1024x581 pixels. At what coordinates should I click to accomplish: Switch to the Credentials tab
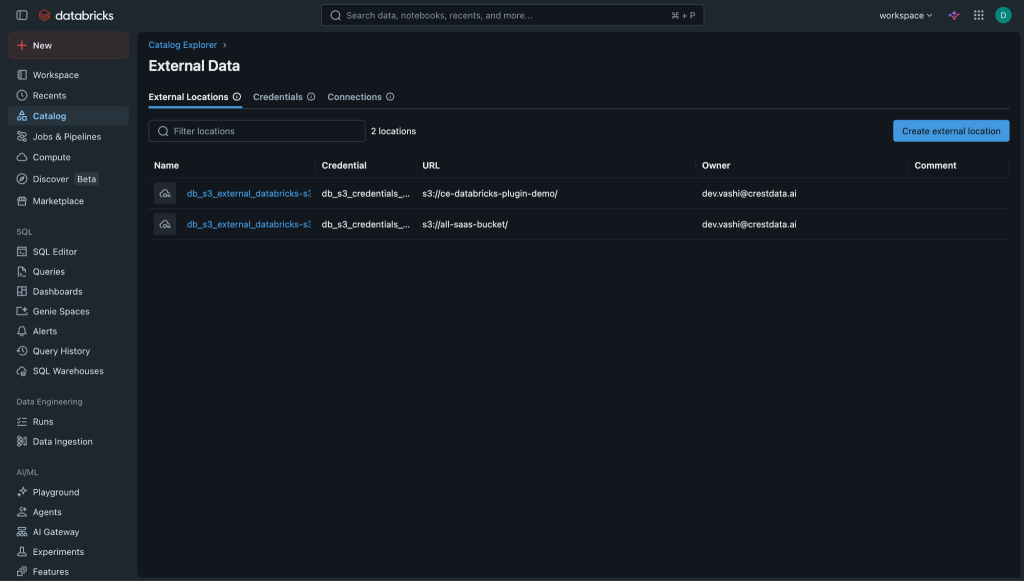click(x=278, y=97)
